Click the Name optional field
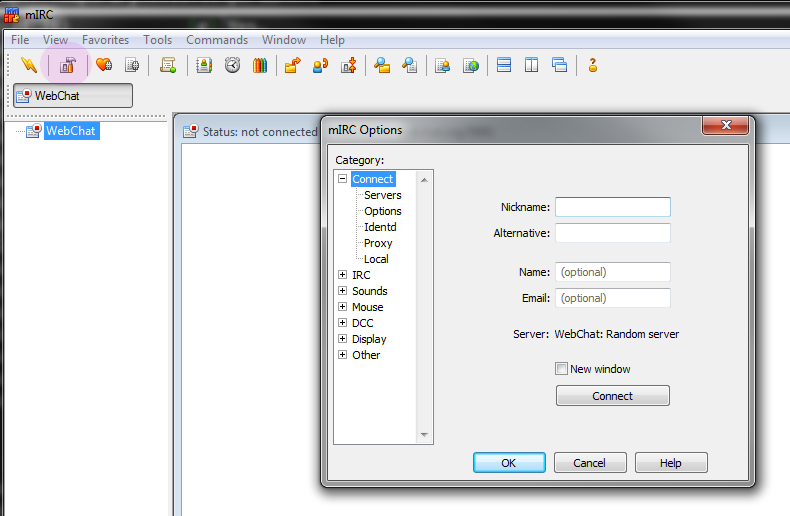This screenshot has height=516, width=790. coord(613,272)
